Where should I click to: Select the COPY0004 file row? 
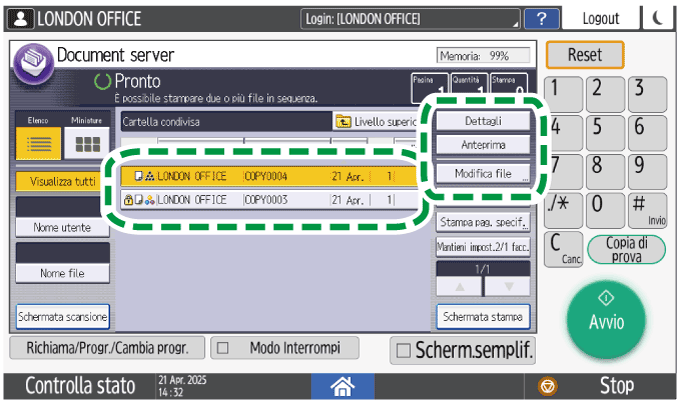click(269, 176)
